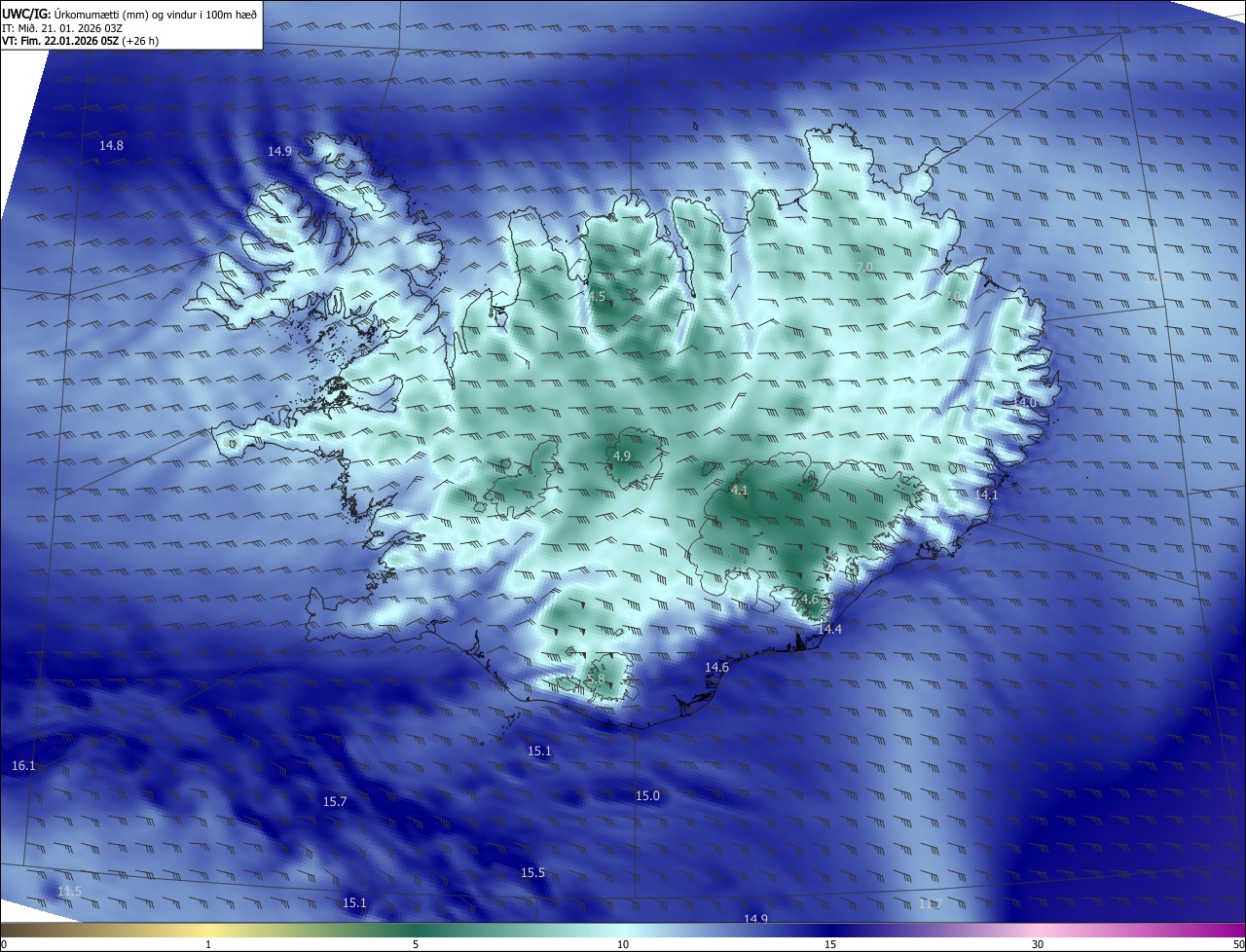Select the 'VT: Fim. 22.01.2026 05Z (+26 h)' line
Screen dimensions: 1246x952
[81, 41]
